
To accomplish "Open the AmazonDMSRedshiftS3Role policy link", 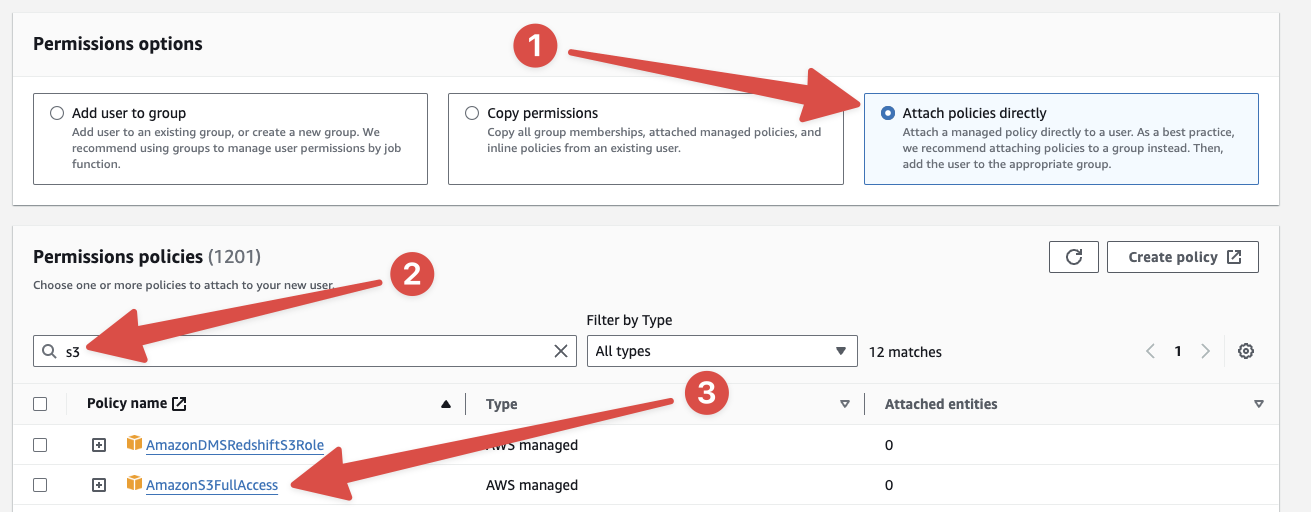I will pyautogui.click(x=235, y=445).
